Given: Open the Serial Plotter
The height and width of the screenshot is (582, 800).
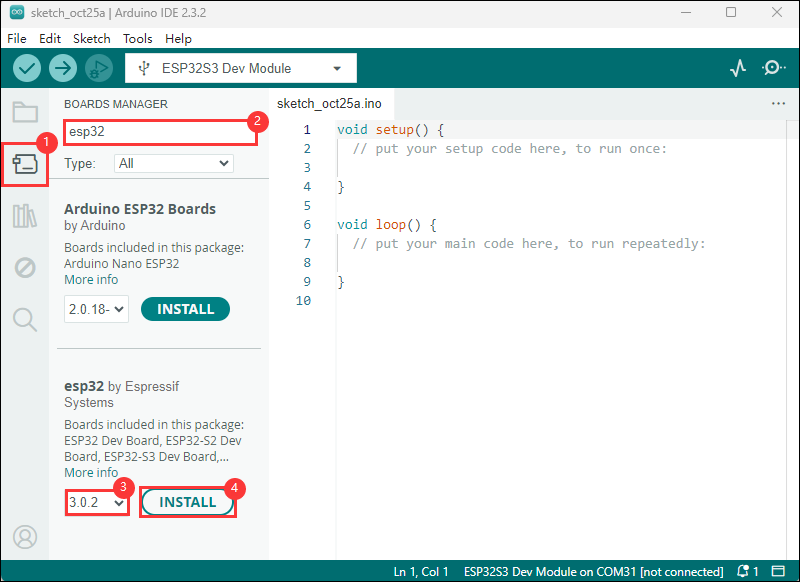Looking at the screenshot, I should point(738,68).
